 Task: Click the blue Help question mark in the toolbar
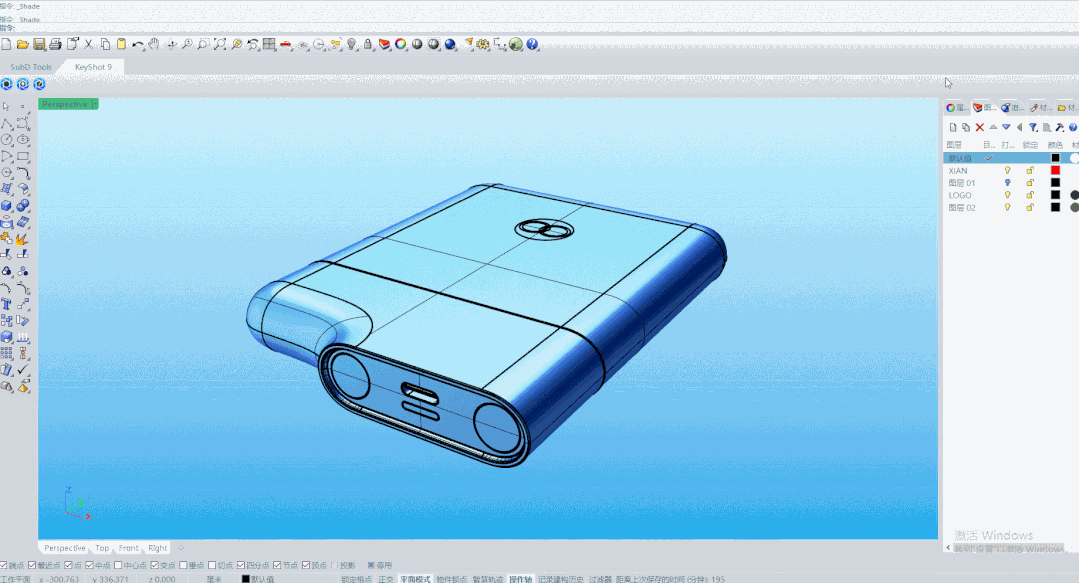(533, 44)
